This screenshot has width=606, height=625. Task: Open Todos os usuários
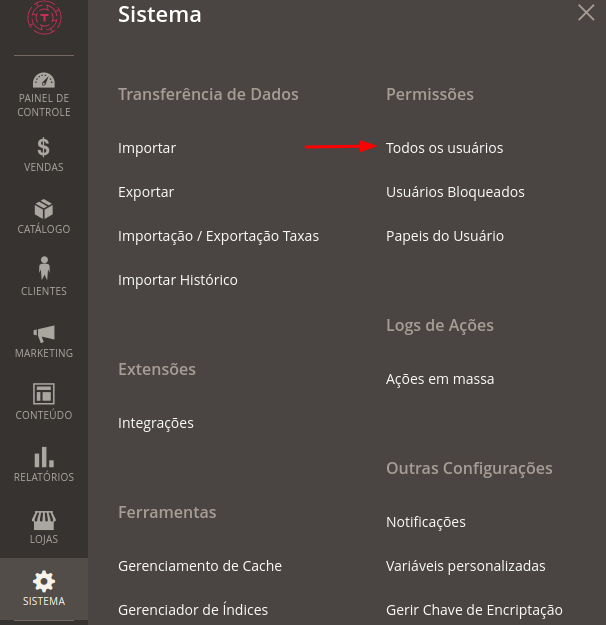(445, 148)
